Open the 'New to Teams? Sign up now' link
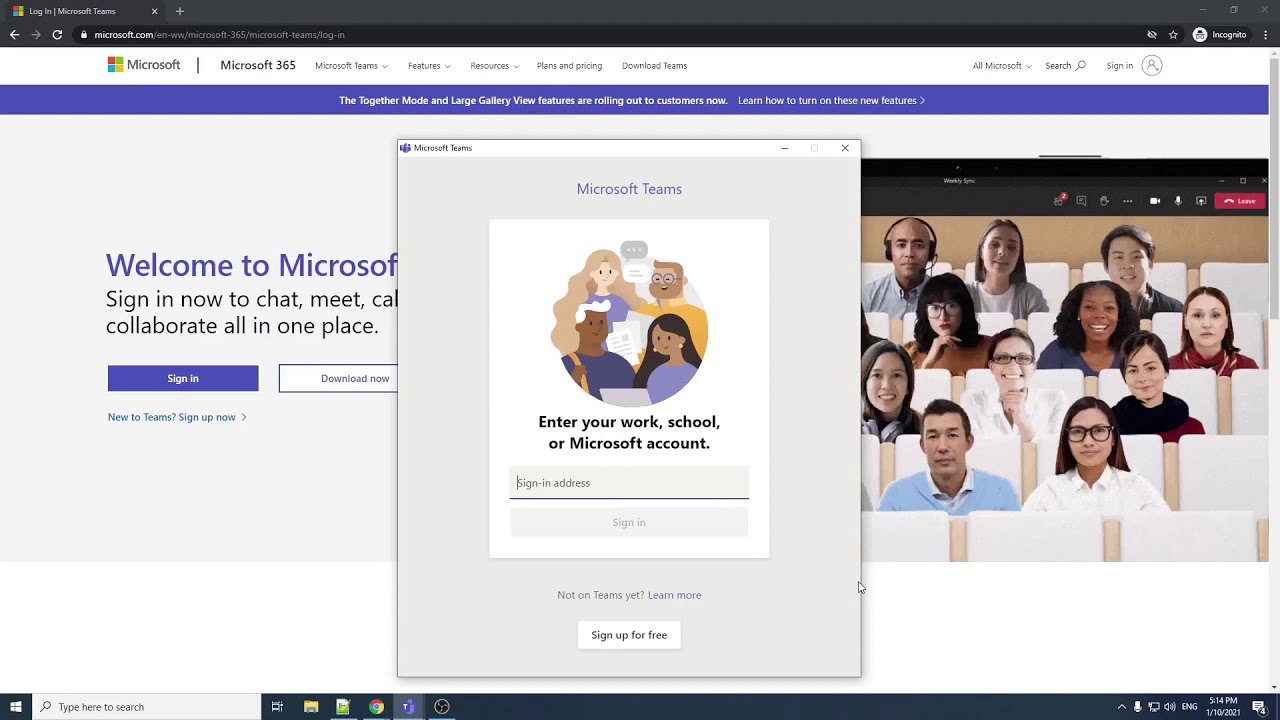 point(177,417)
